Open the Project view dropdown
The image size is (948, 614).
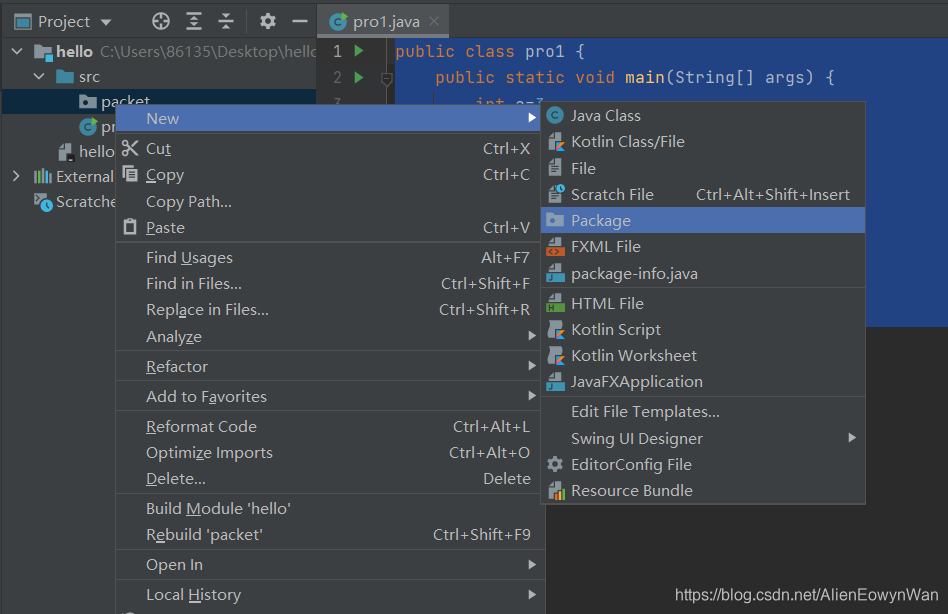pyautogui.click(x=106, y=22)
